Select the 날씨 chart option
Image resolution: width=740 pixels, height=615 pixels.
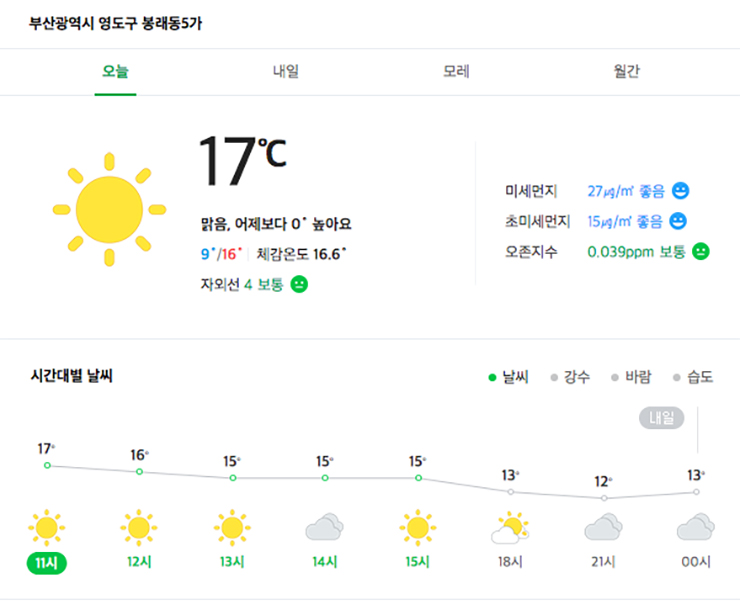point(509,377)
